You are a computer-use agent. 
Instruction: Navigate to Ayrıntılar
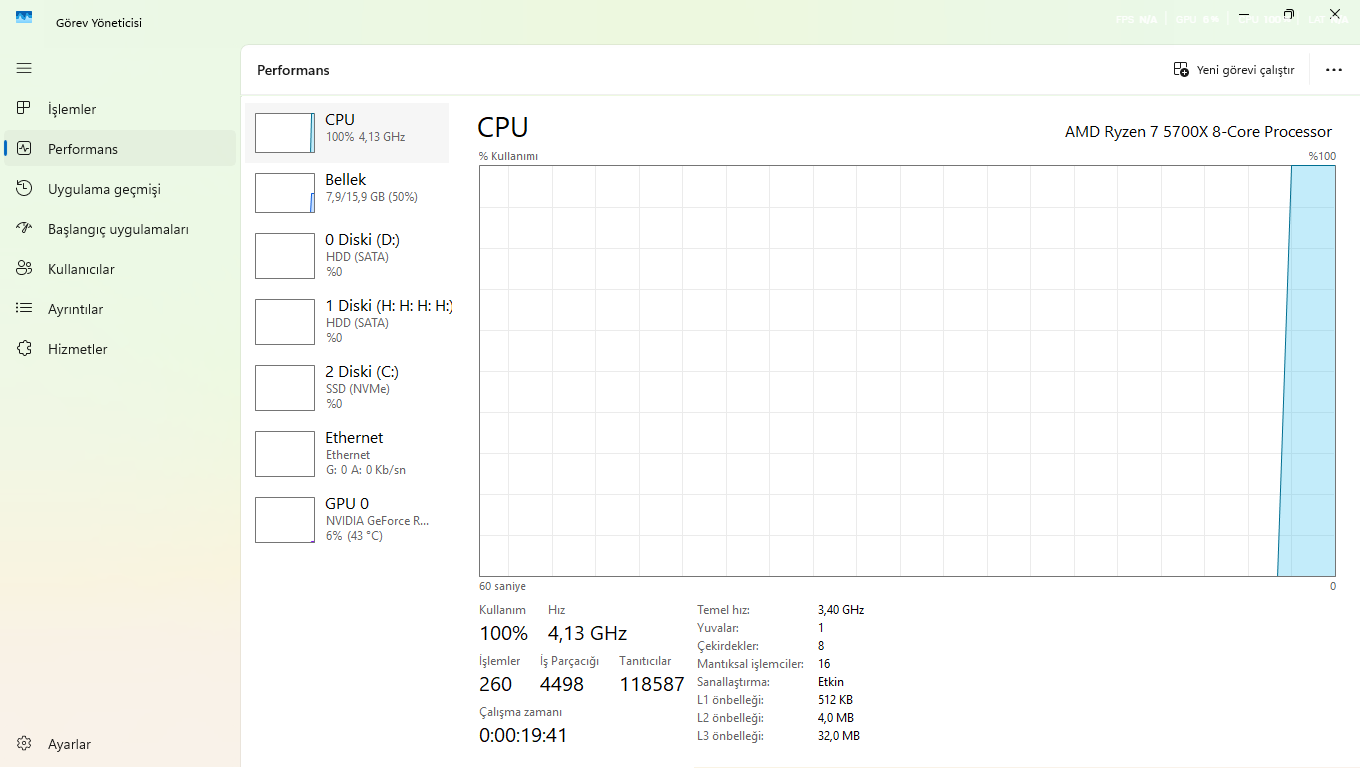[x=120, y=309]
